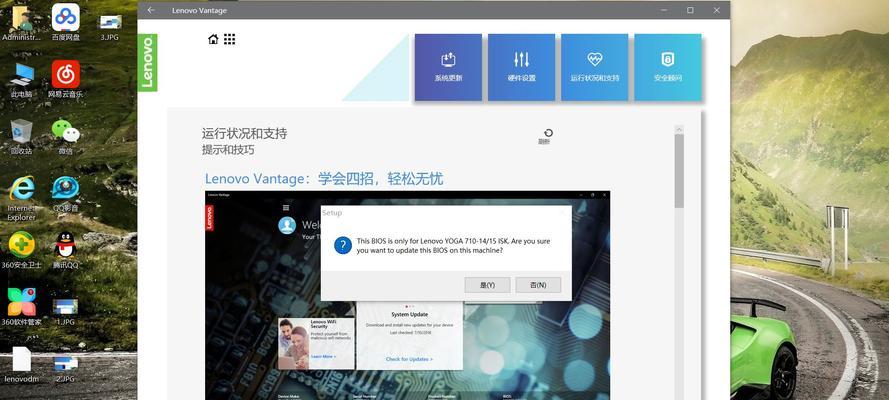Viewport: 889px width, 400px height.
Task: Select the 1.JPG desktop file
Action: point(66,312)
